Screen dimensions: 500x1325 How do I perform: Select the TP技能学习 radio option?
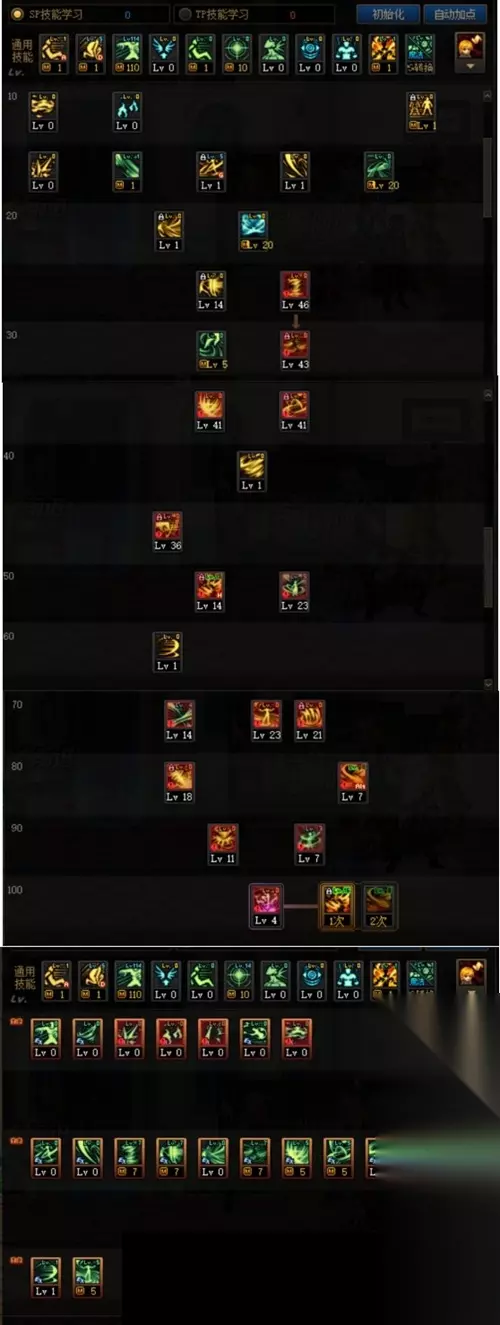(x=185, y=15)
